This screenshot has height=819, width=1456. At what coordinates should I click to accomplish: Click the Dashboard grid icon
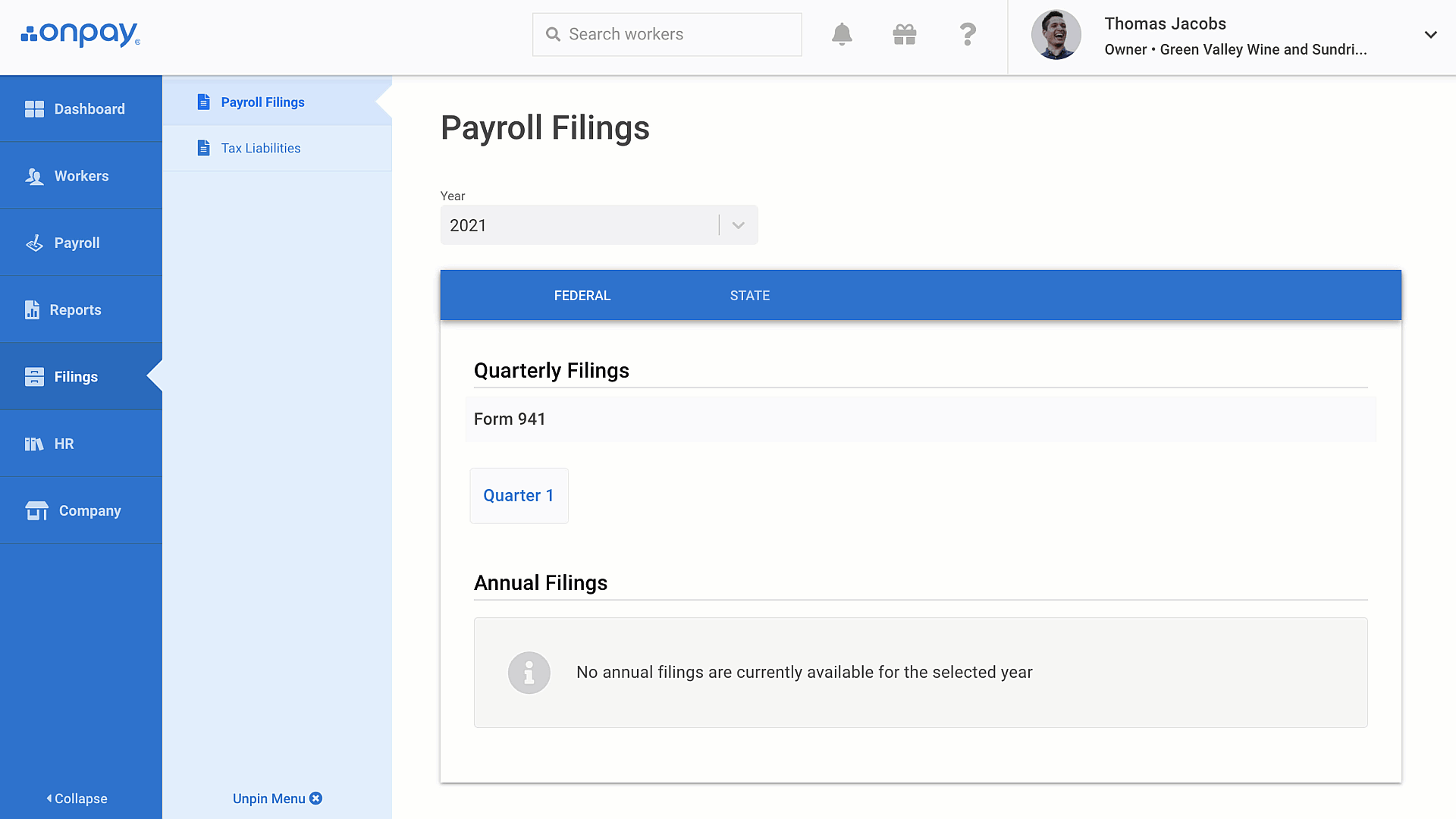pos(34,109)
